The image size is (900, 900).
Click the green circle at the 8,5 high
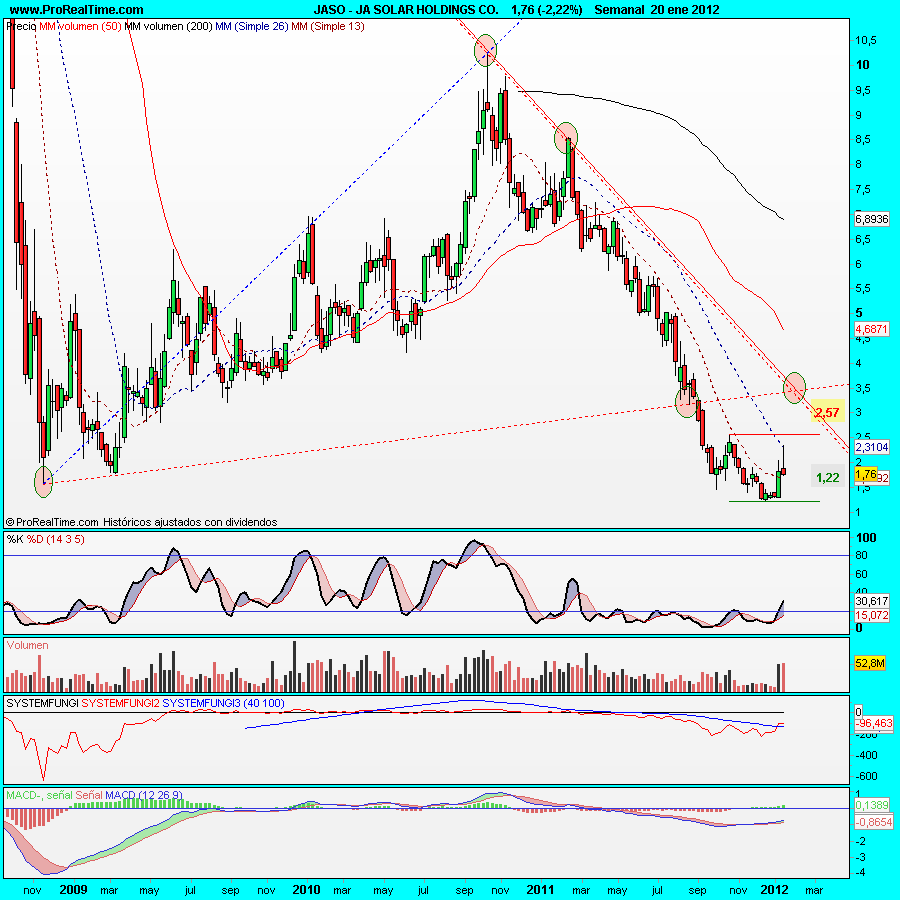point(566,138)
